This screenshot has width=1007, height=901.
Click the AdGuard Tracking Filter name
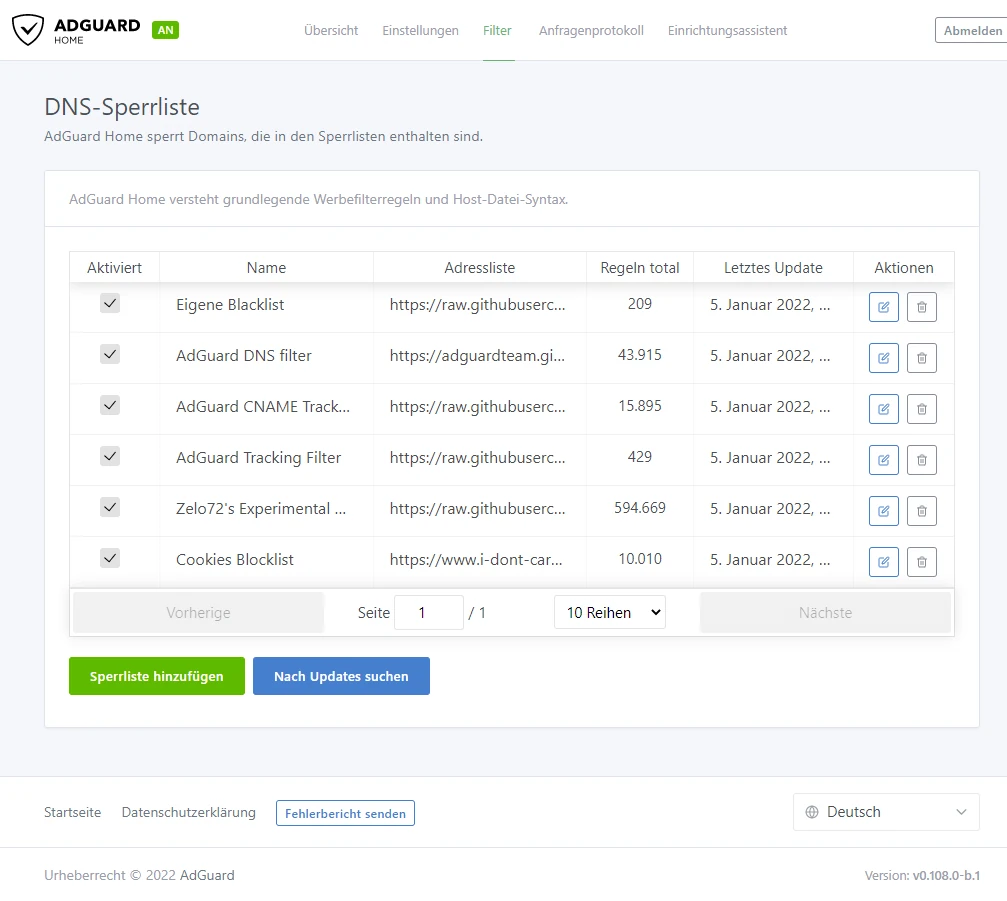coord(258,457)
